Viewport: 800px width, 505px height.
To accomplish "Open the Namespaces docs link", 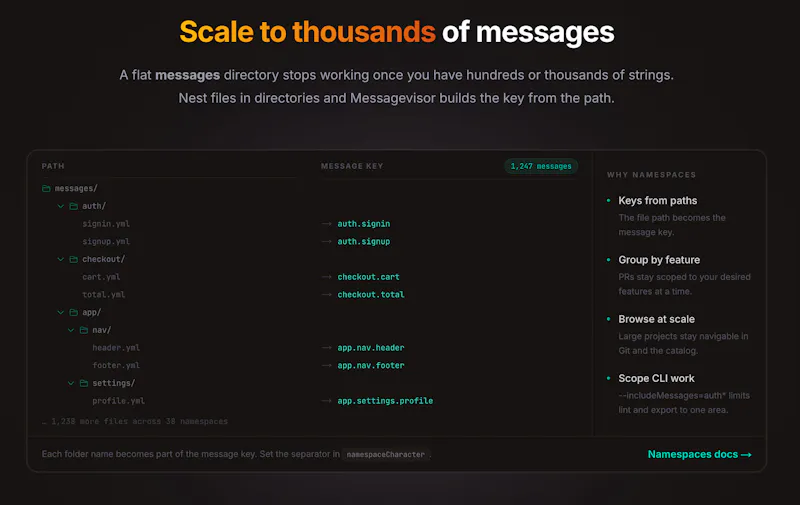I will click(x=699, y=454).
